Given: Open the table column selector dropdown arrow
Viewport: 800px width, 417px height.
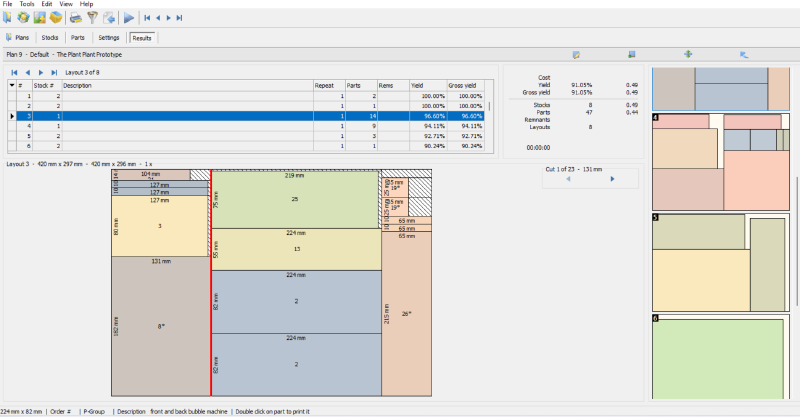Looking at the screenshot, I should pyautogui.click(x=12, y=86).
